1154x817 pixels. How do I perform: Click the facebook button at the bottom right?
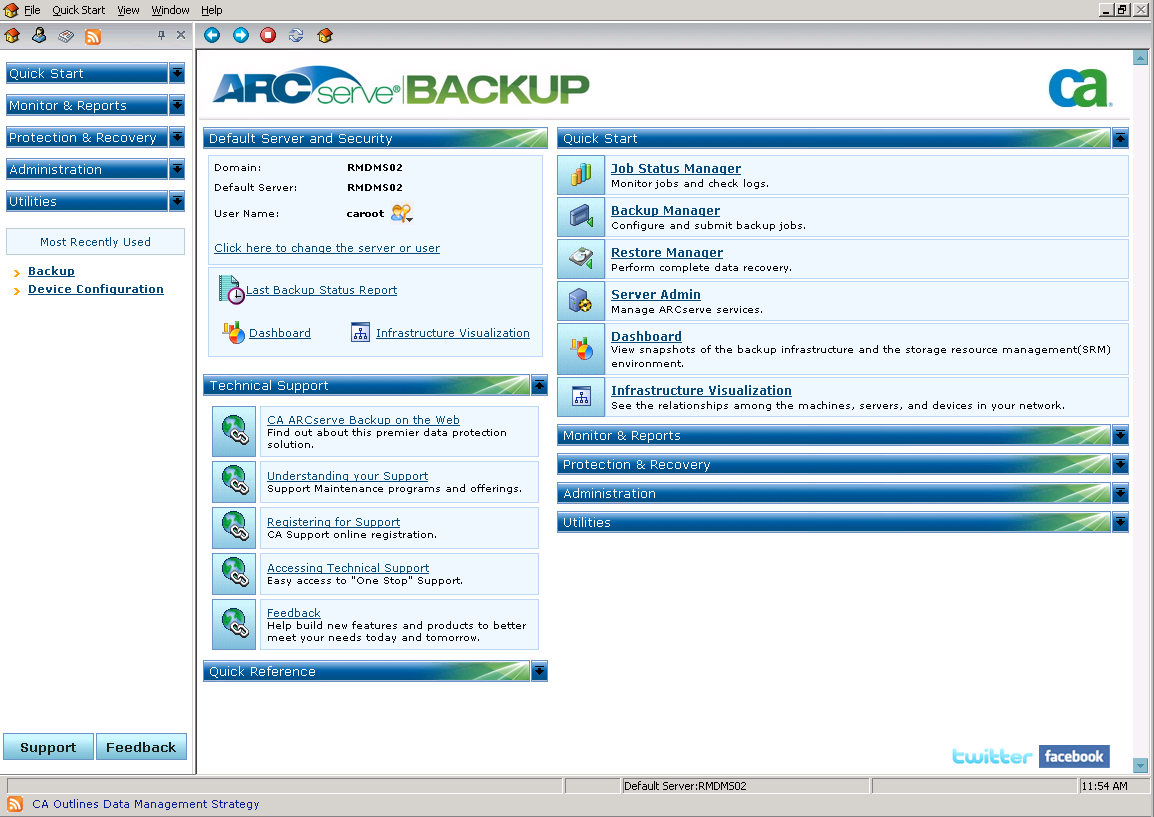pyautogui.click(x=1073, y=756)
